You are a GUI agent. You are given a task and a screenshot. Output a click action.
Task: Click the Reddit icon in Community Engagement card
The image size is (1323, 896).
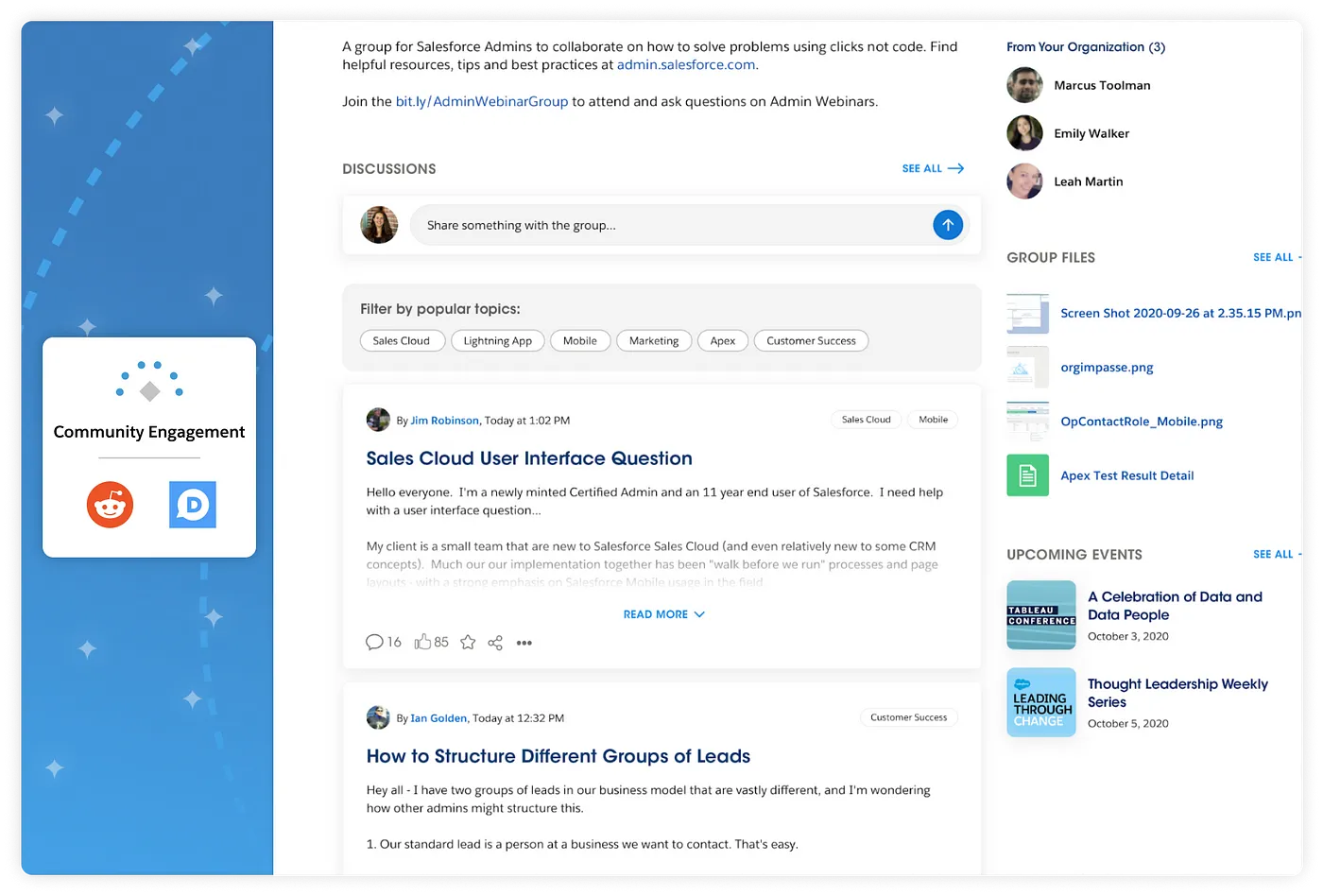111,505
